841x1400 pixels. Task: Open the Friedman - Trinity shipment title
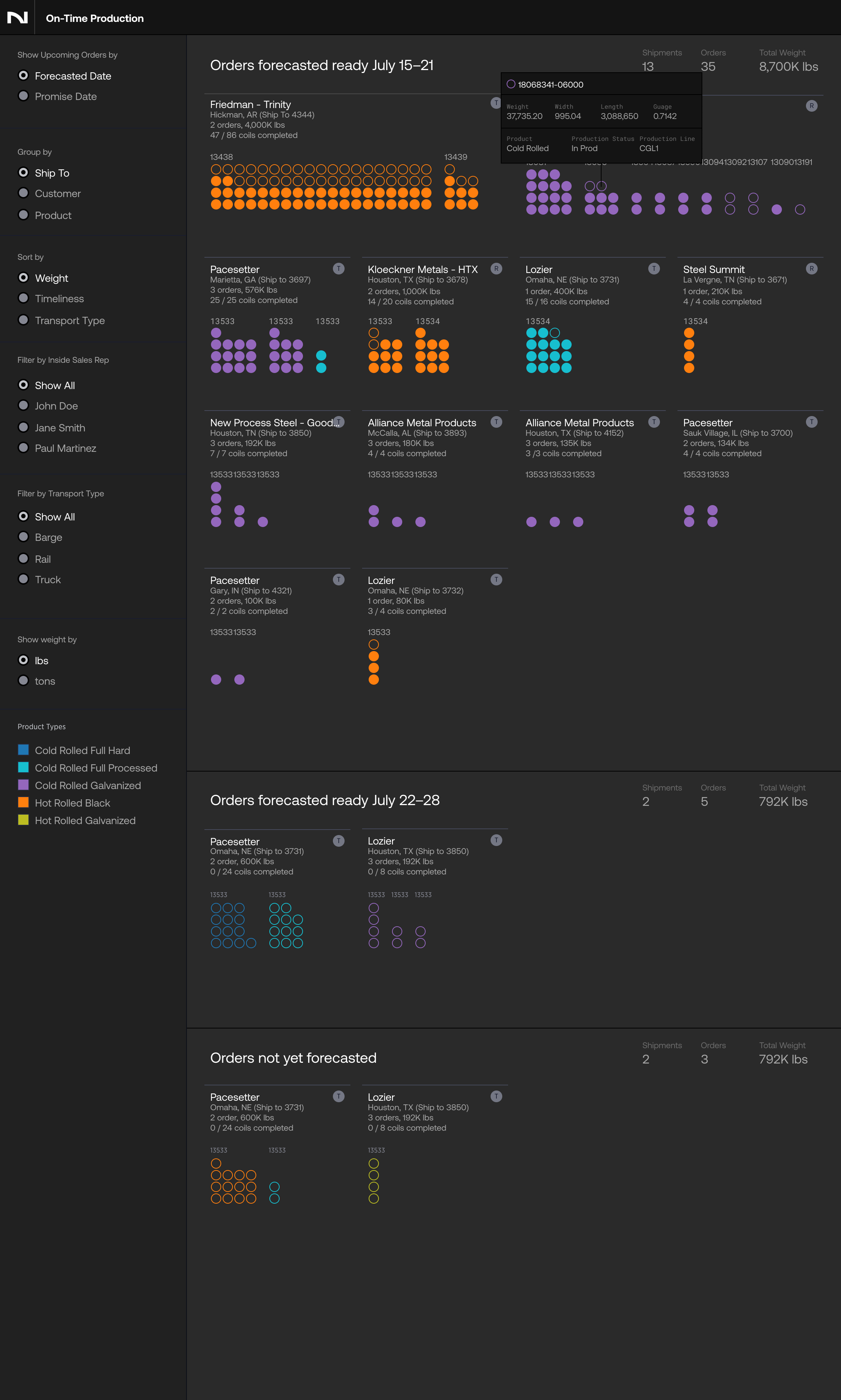(250, 104)
